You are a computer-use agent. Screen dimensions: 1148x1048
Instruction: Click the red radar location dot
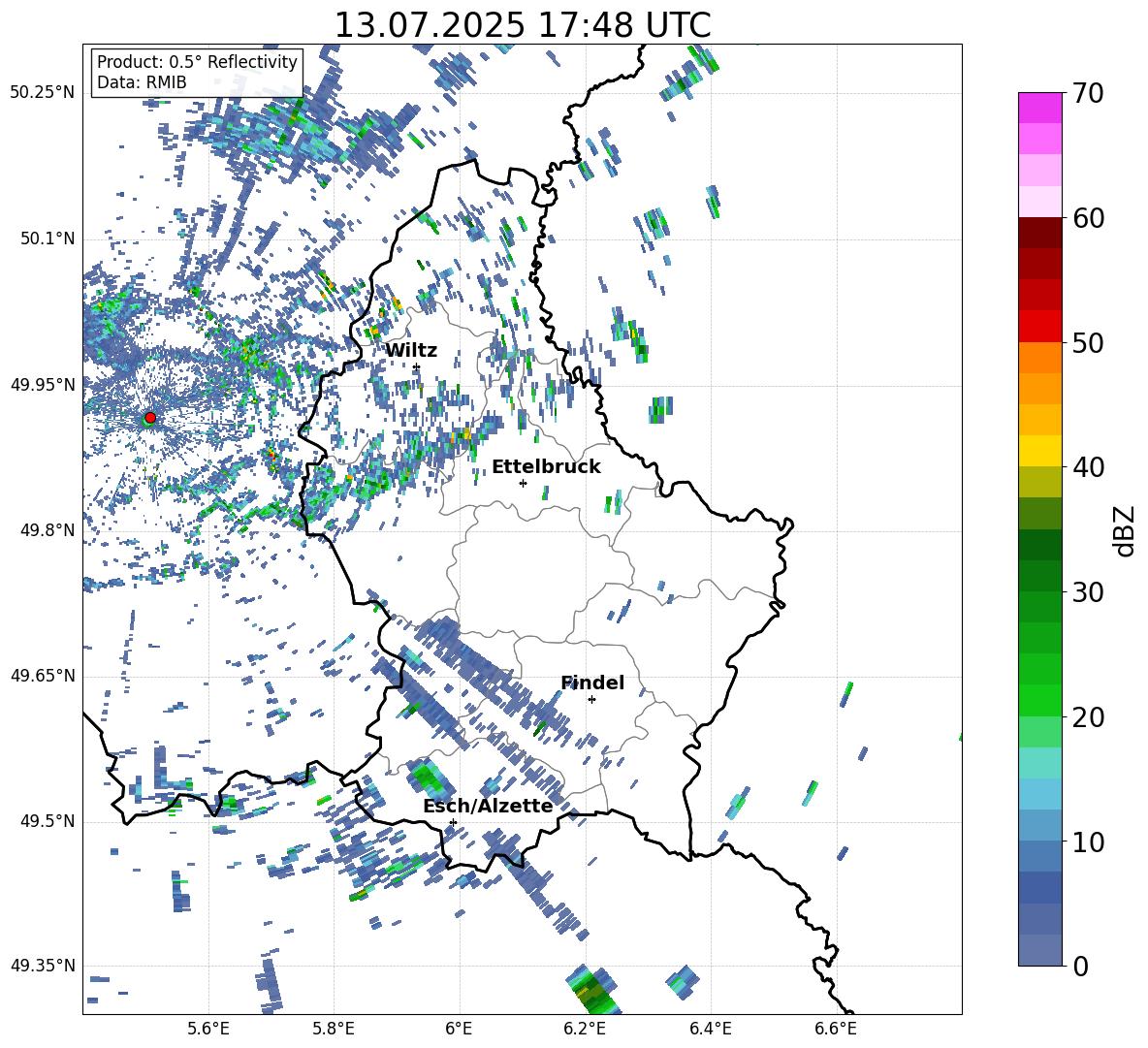(150, 417)
